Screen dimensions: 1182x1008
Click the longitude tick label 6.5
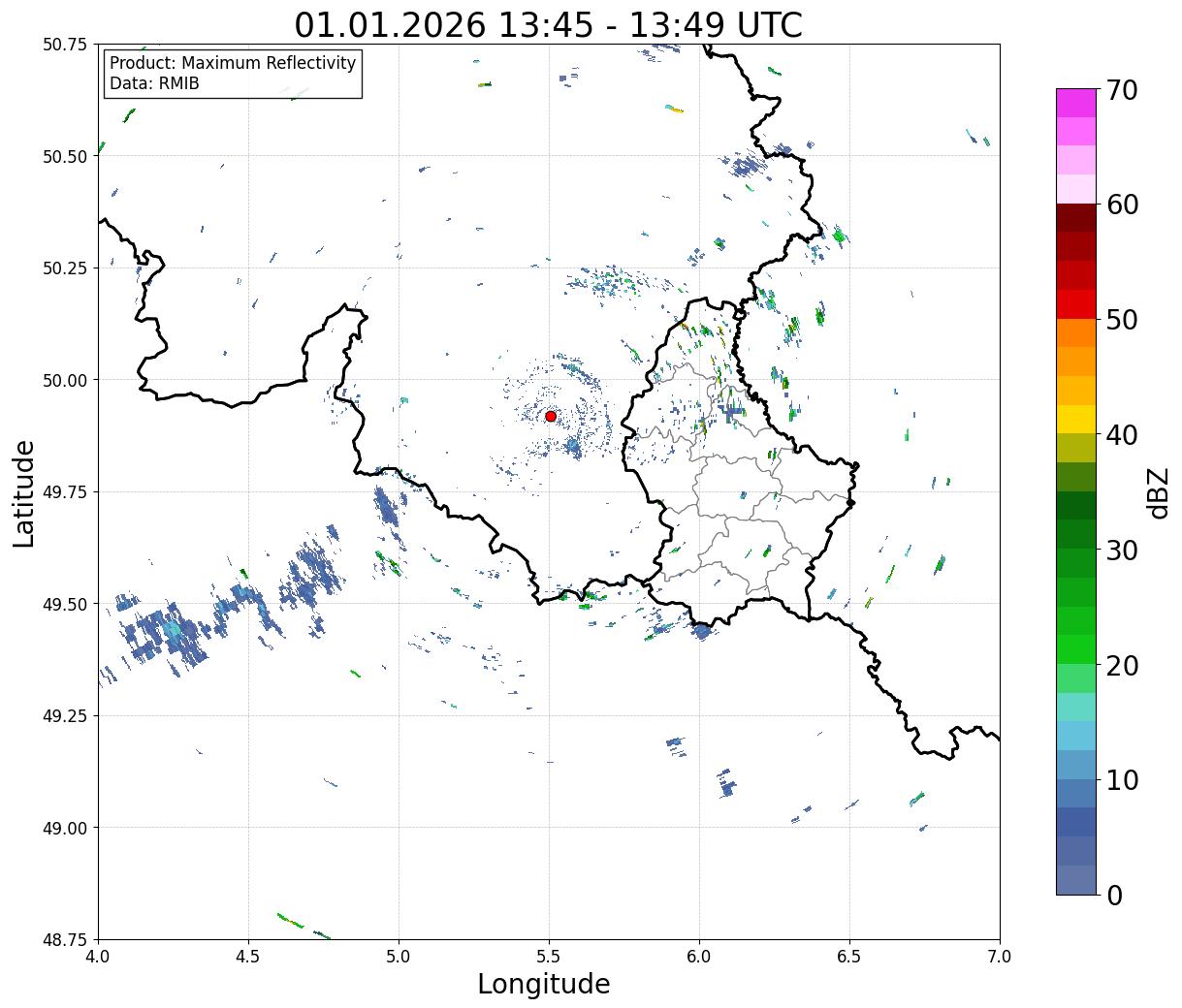click(x=849, y=957)
